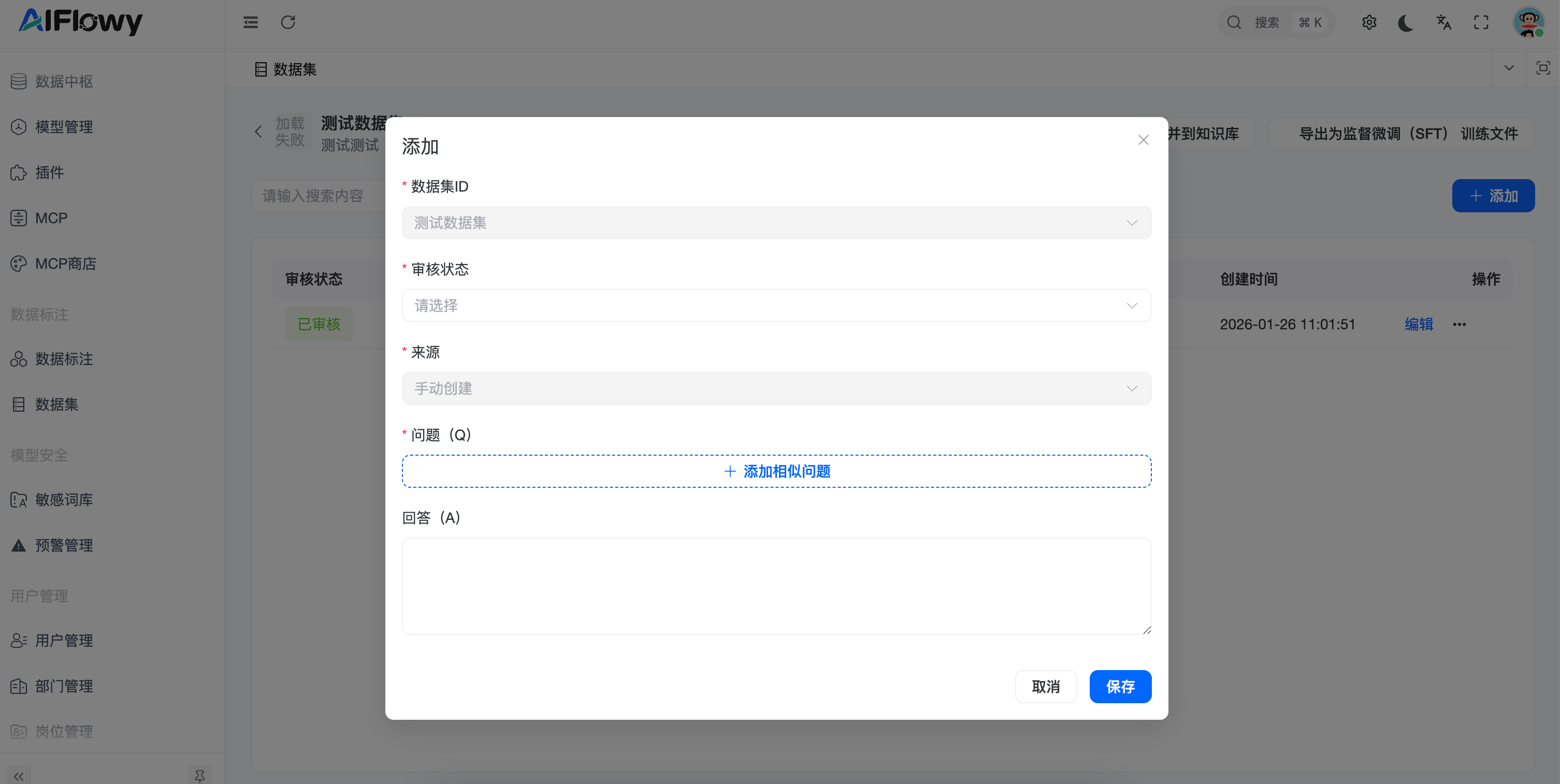Switch to dark mode moon icon

click(x=1406, y=22)
